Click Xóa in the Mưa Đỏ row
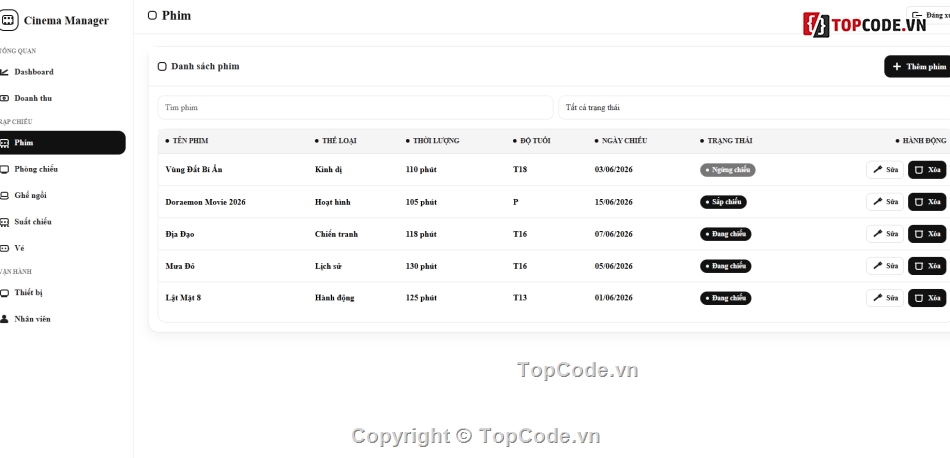This screenshot has width=950, height=458. click(927, 266)
